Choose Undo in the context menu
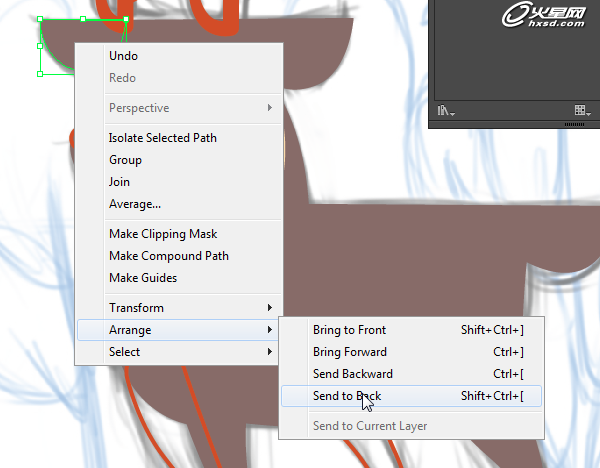The width and height of the screenshot is (600, 468). 179,56
